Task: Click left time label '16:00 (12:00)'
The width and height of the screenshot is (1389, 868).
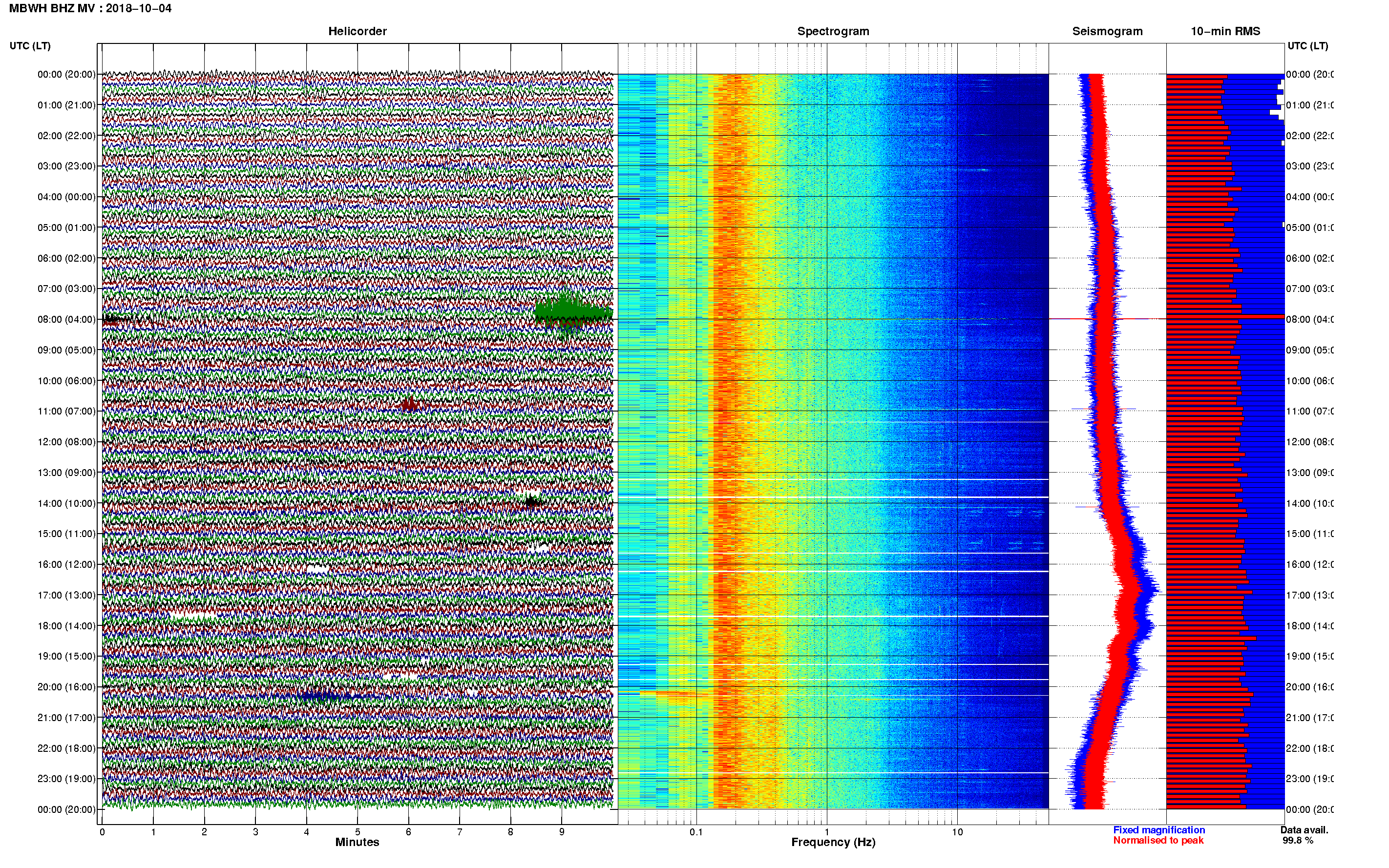Action: (66, 564)
